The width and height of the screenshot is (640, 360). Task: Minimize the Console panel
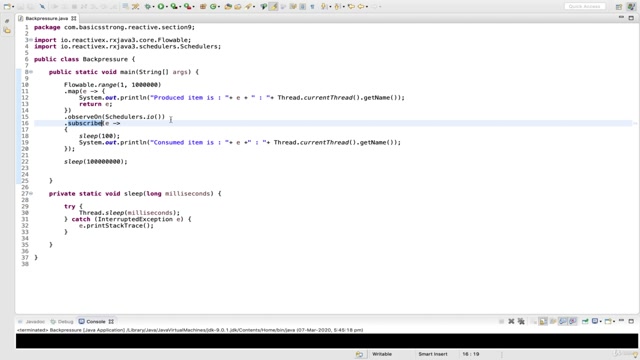622,321
